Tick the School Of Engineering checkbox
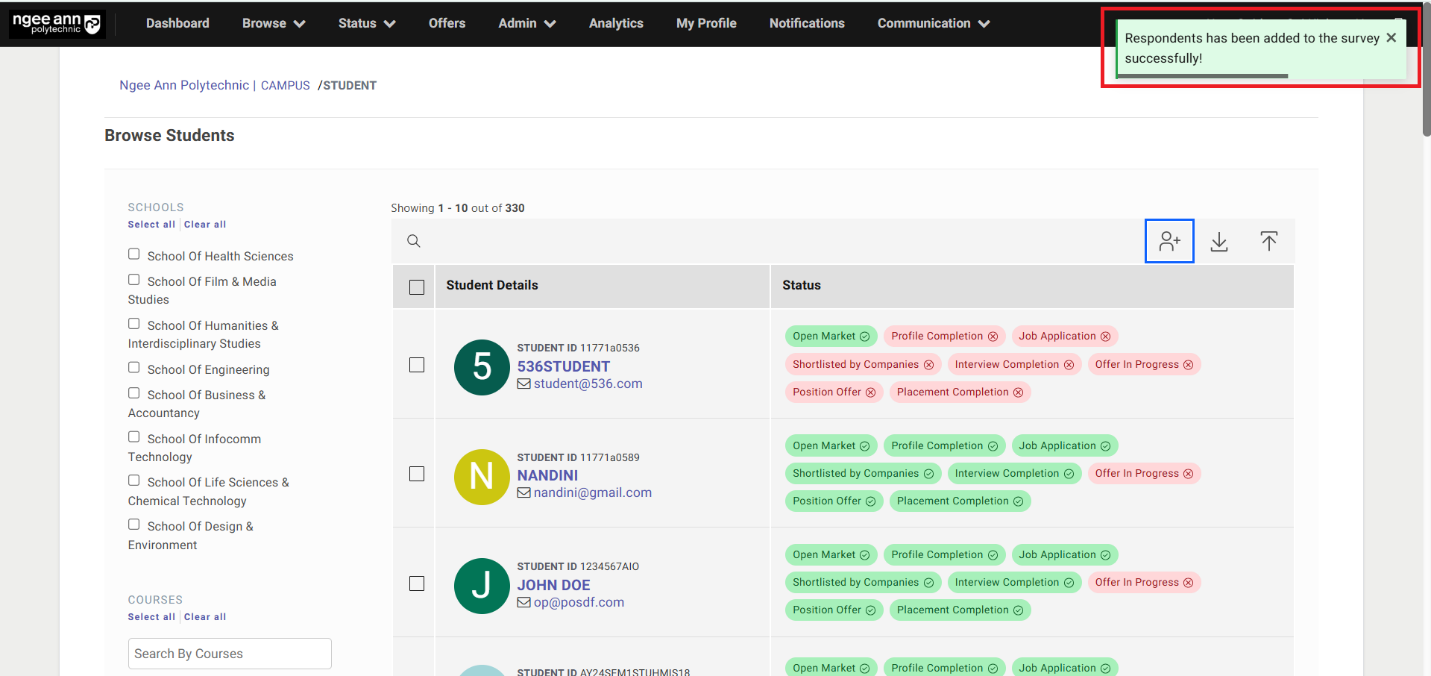Viewport: 1431px width, 676px height. pyautogui.click(x=134, y=368)
